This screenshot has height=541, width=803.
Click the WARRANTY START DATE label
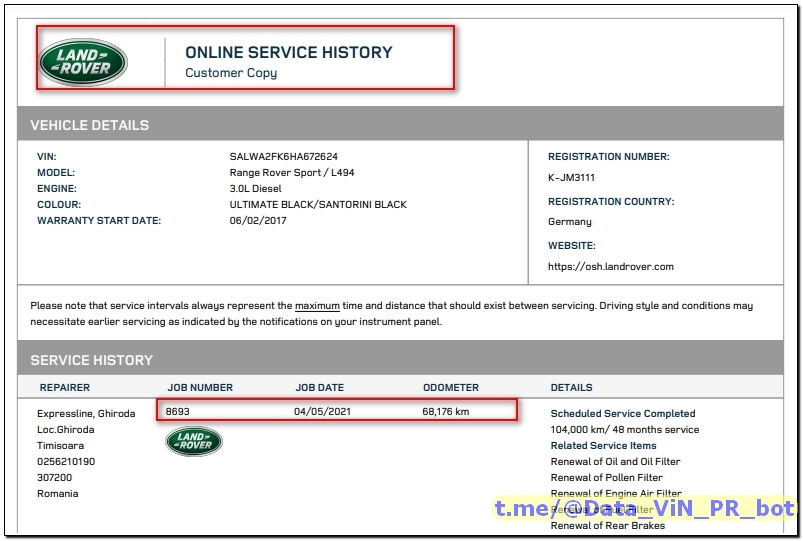(x=99, y=220)
